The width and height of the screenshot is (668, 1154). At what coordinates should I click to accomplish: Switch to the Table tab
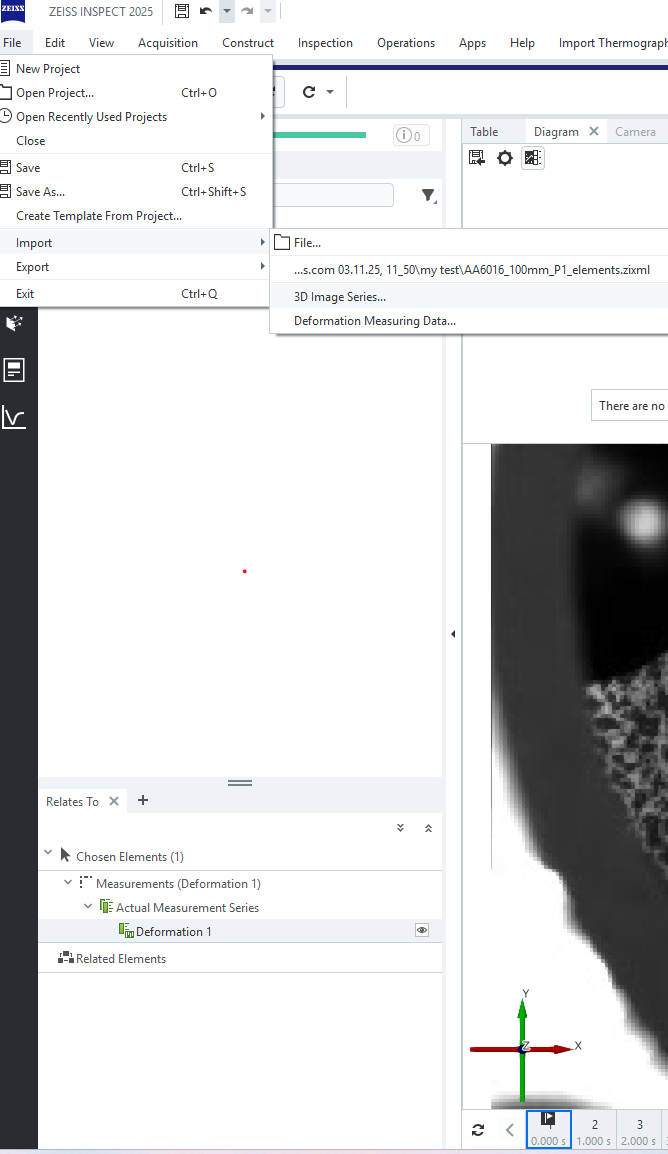click(484, 132)
